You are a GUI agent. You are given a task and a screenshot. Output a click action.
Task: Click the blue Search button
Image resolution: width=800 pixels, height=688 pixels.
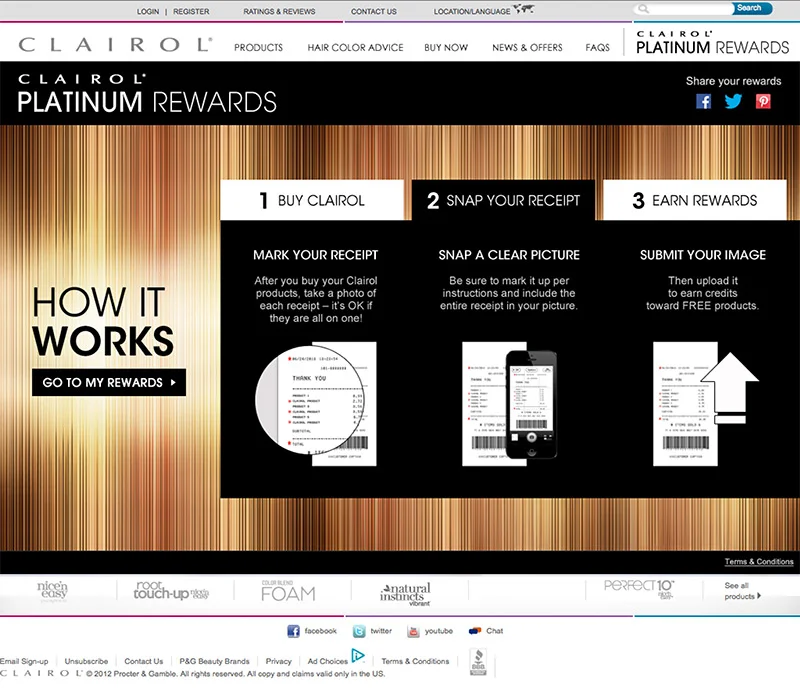(753, 8)
